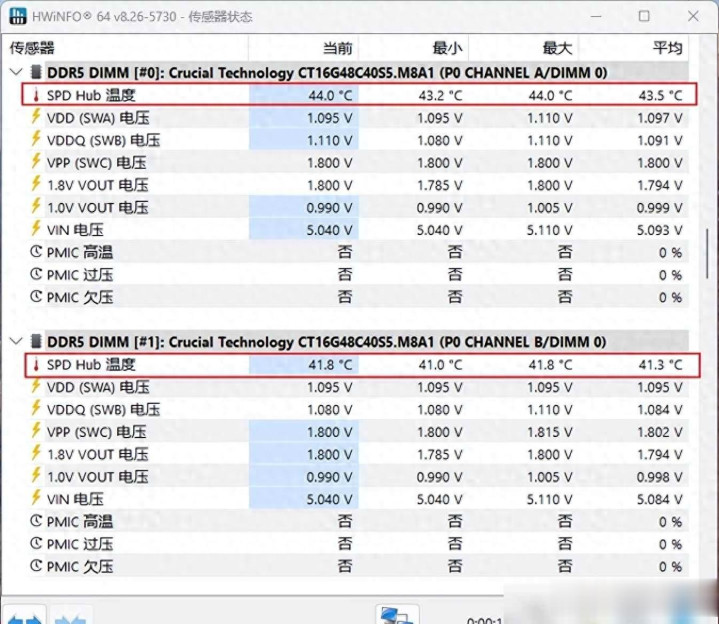This screenshot has width=719, height=624.
Task: Click the 最小 column header
Action: (x=414, y=48)
